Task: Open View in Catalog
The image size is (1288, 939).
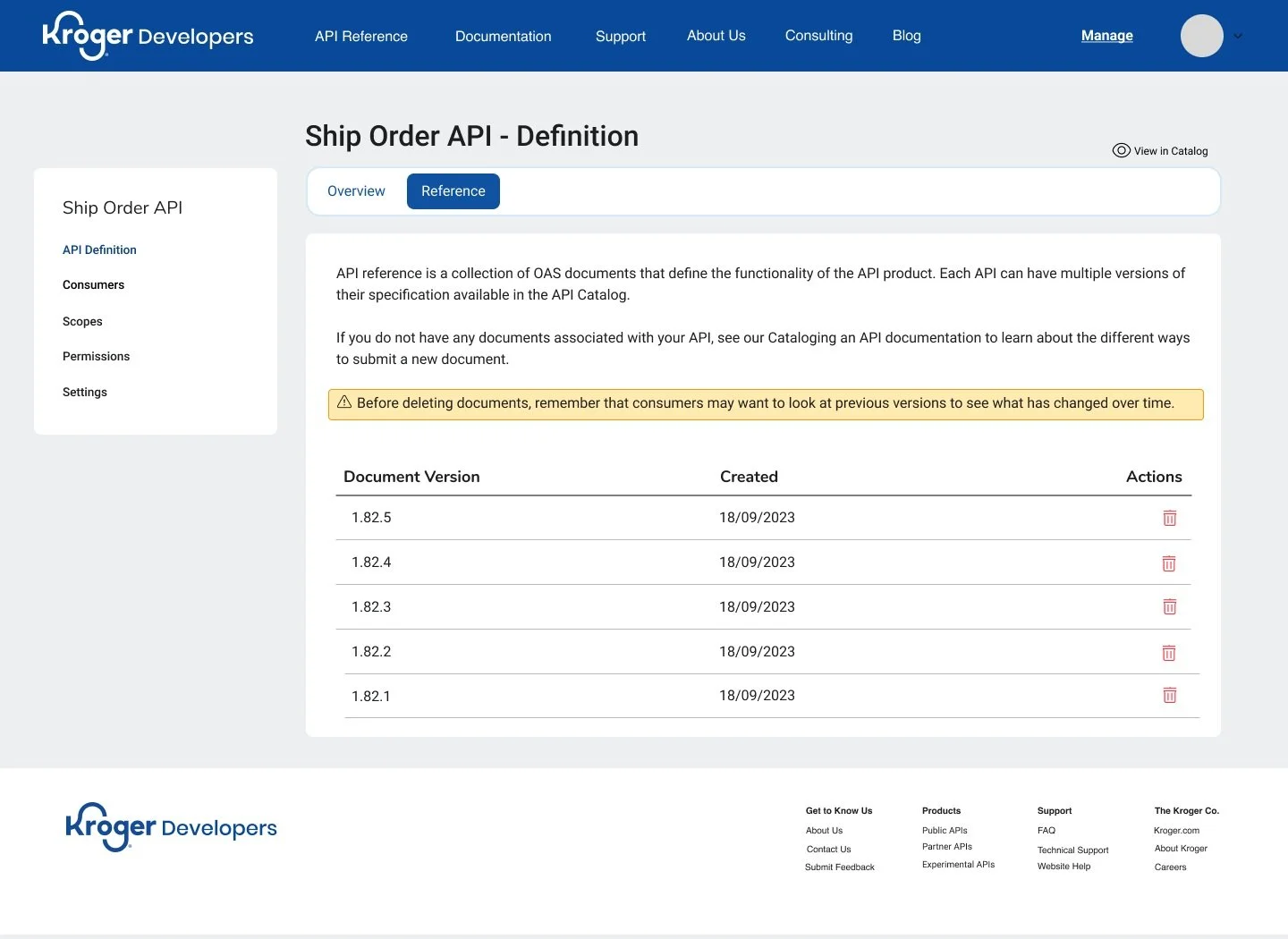Action: click(1160, 150)
